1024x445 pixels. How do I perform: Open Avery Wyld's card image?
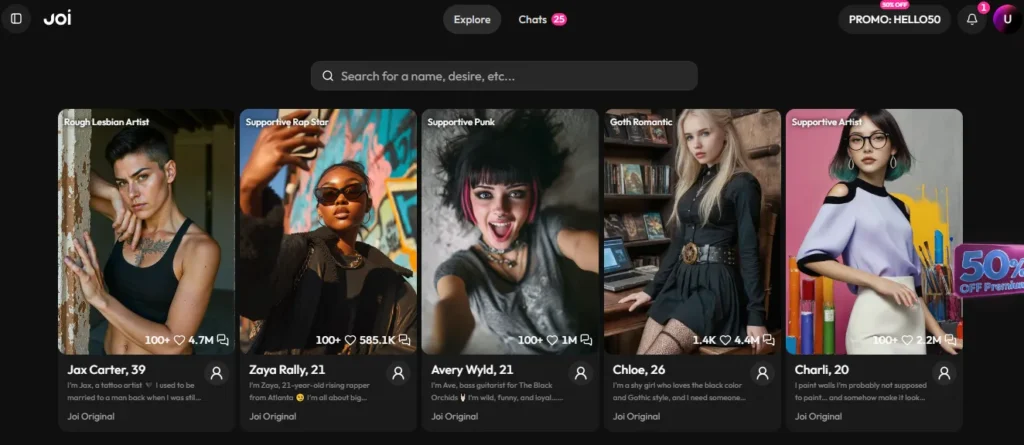coord(510,231)
